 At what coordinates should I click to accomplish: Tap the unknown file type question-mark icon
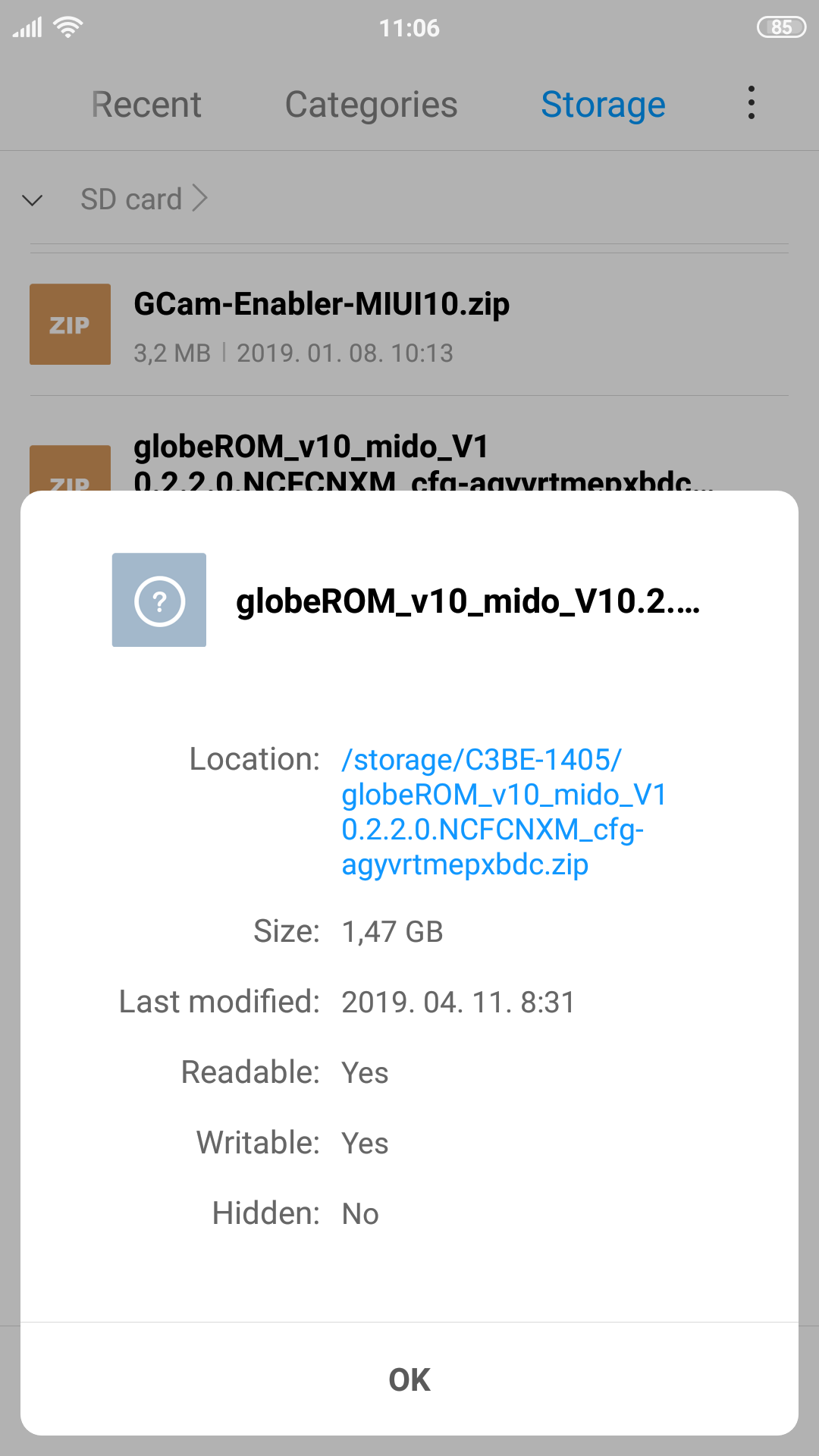(x=159, y=600)
